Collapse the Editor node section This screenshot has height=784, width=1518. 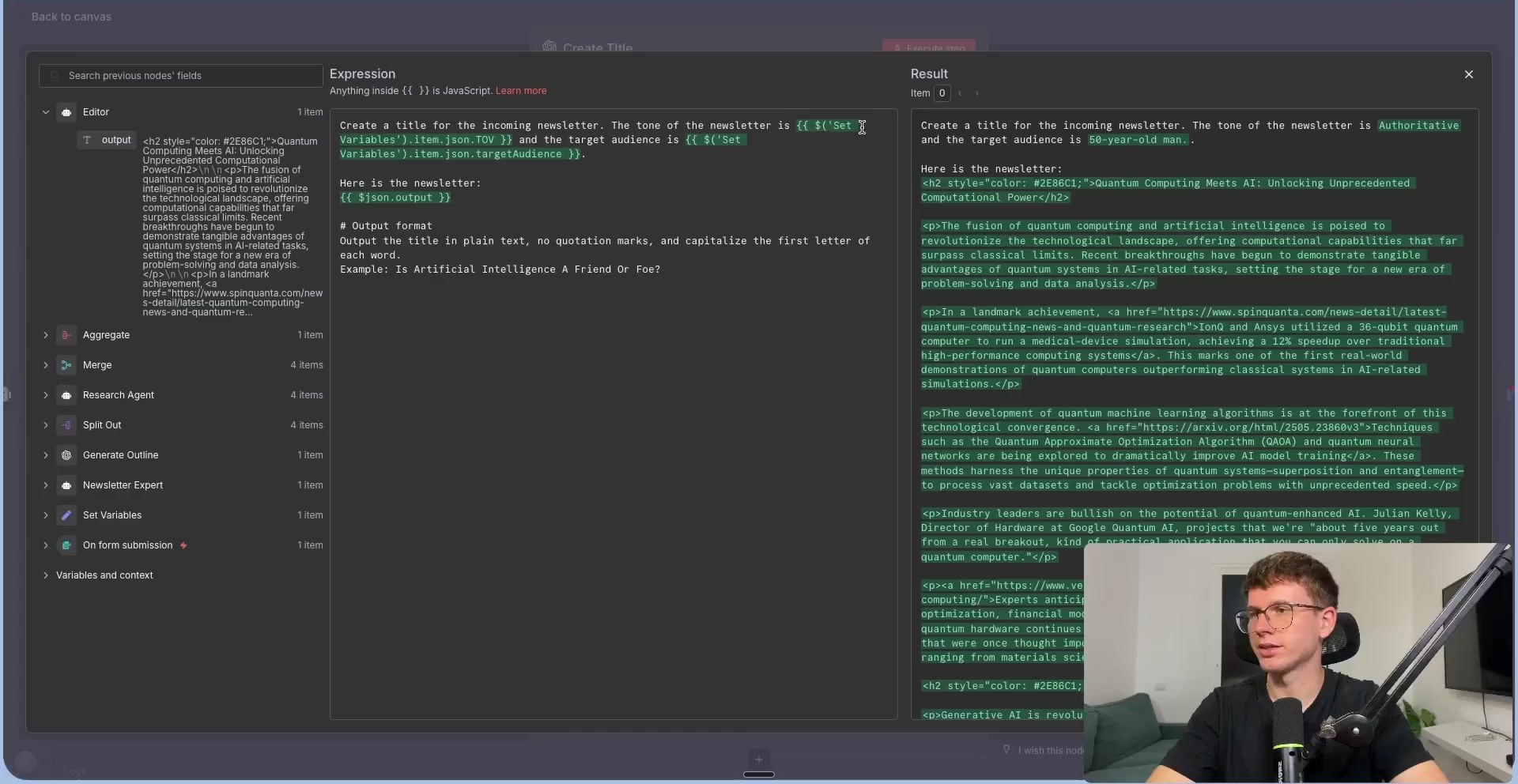45,112
